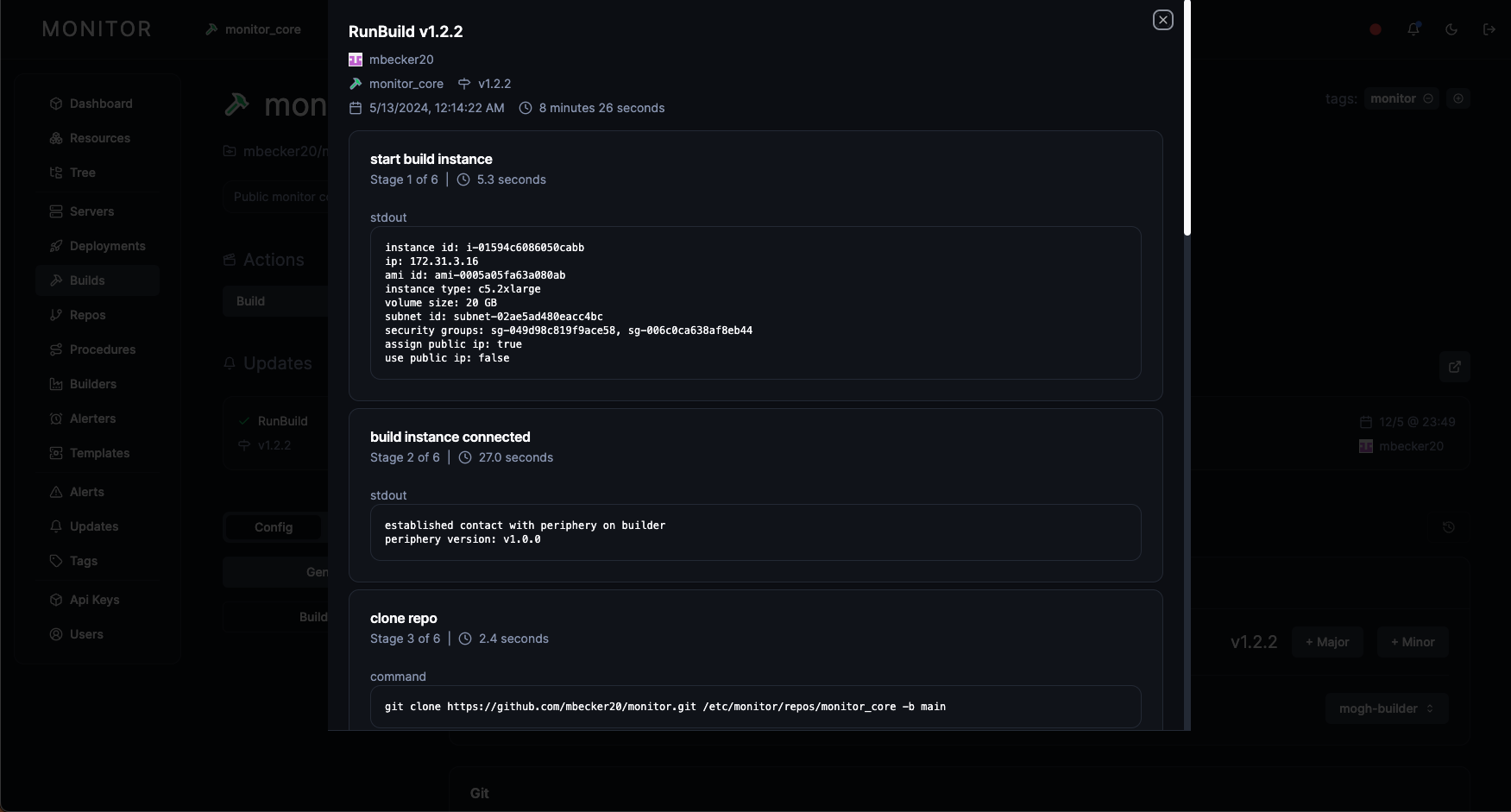This screenshot has width=1511, height=812.
Task: Click the build instance connected heading
Action: click(x=450, y=437)
